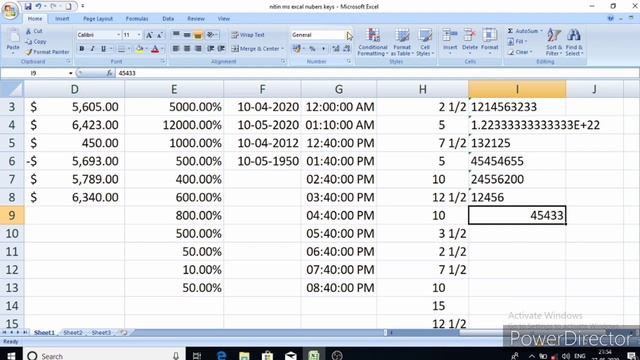Open Format as Table gallery
Image resolution: width=640 pixels, height=360 pixels.
pos(402,42)
